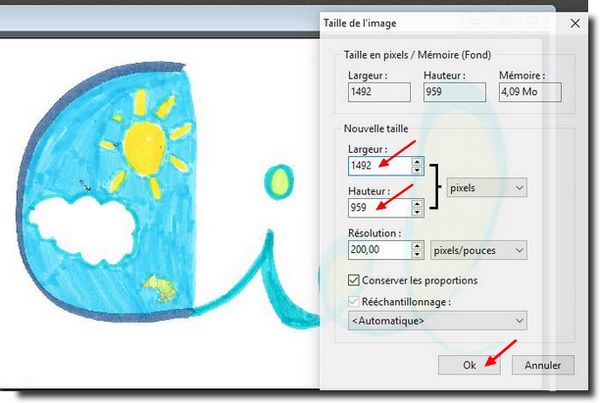Image resolution: width=600 pixels, height=403 pixels.
Task: Increase new Largeur with up arrow
Action: [417, 162]
